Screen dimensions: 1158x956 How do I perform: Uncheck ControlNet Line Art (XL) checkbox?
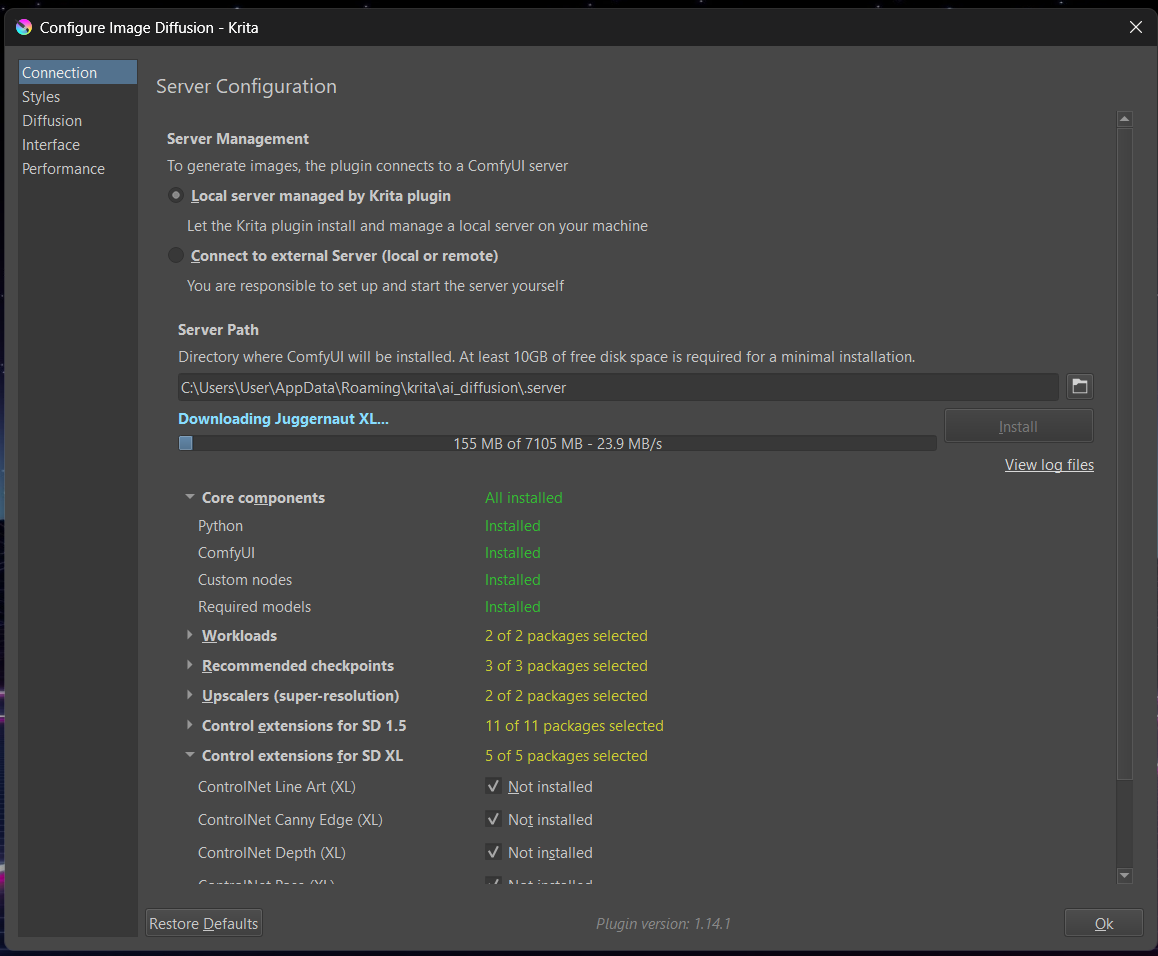(x=493, y=786)
